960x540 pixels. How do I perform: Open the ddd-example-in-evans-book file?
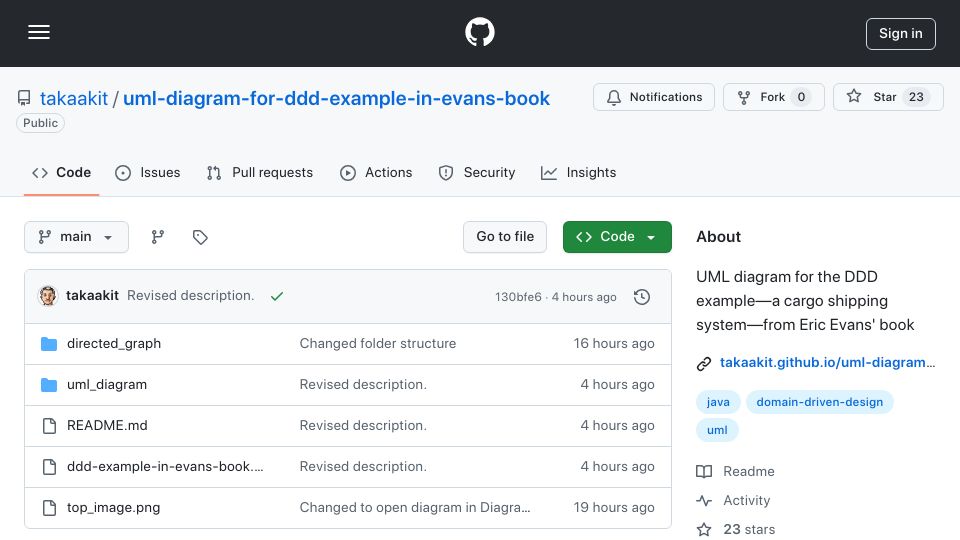click(x=165, y=467)
